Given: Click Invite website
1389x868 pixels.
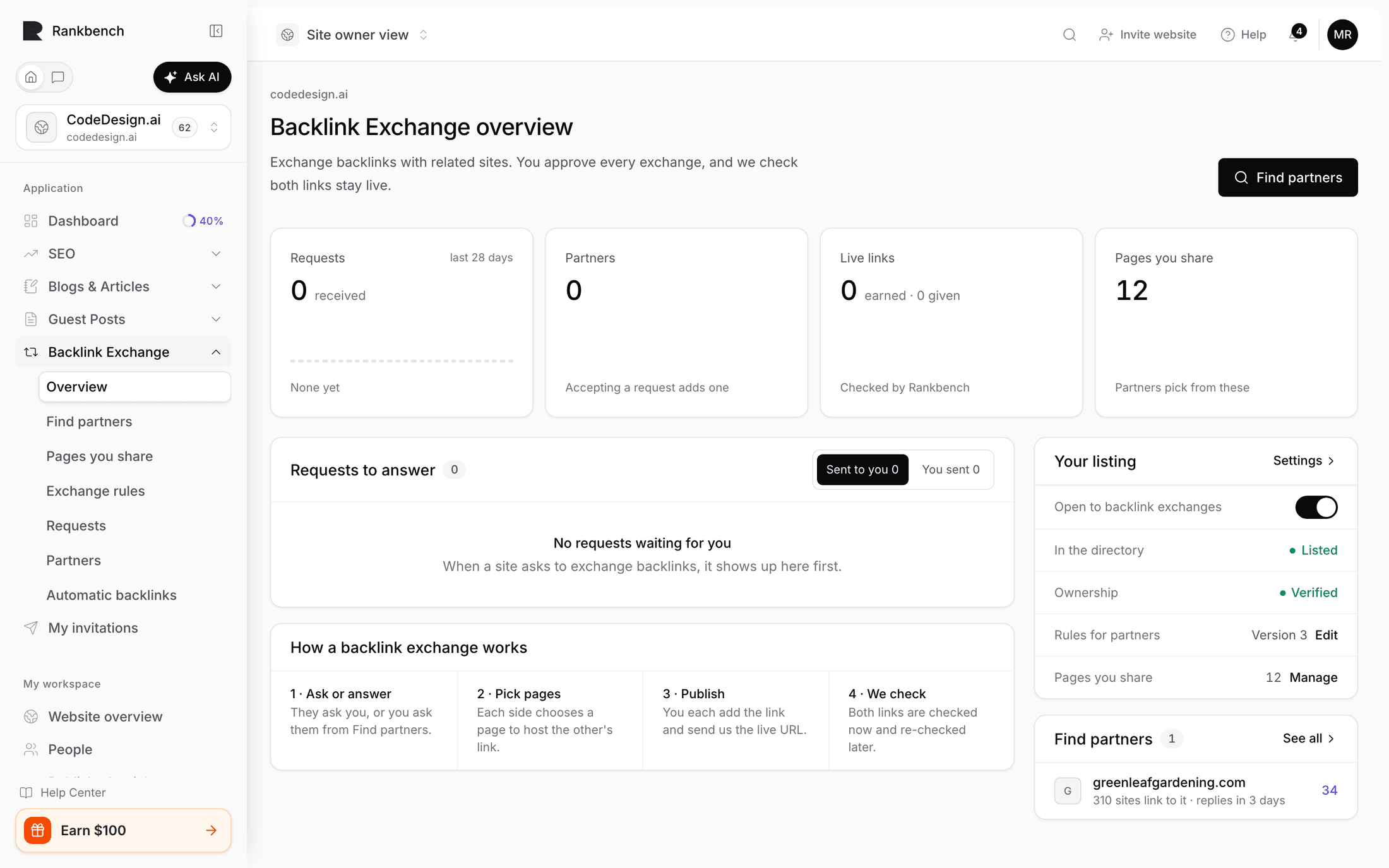Looking at the screenshot, I should point(1148,35).
